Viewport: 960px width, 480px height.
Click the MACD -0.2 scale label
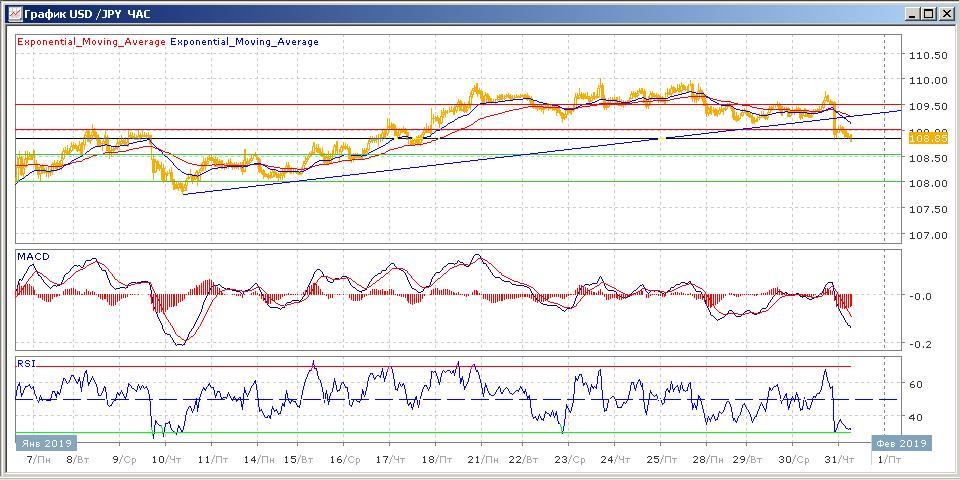pos(920,344)
